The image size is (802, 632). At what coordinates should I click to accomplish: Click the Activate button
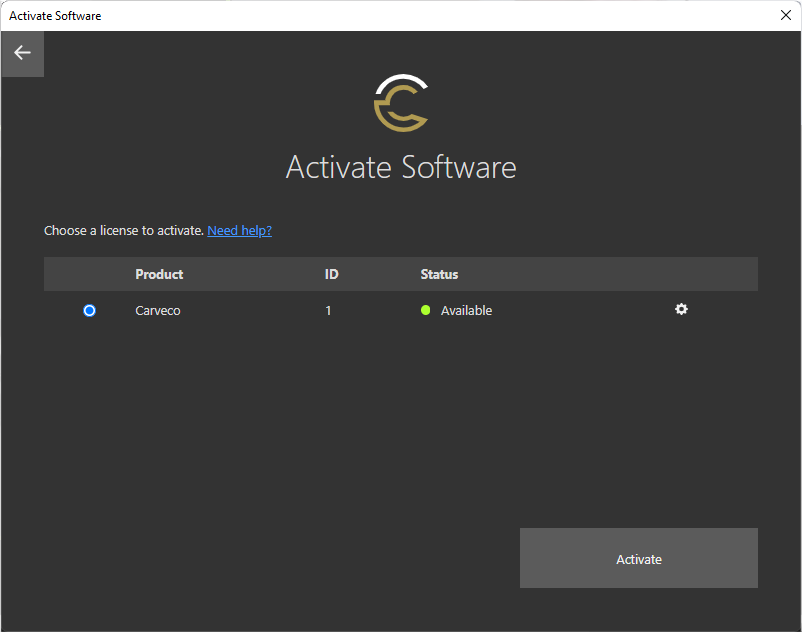(x=639, y=558)
